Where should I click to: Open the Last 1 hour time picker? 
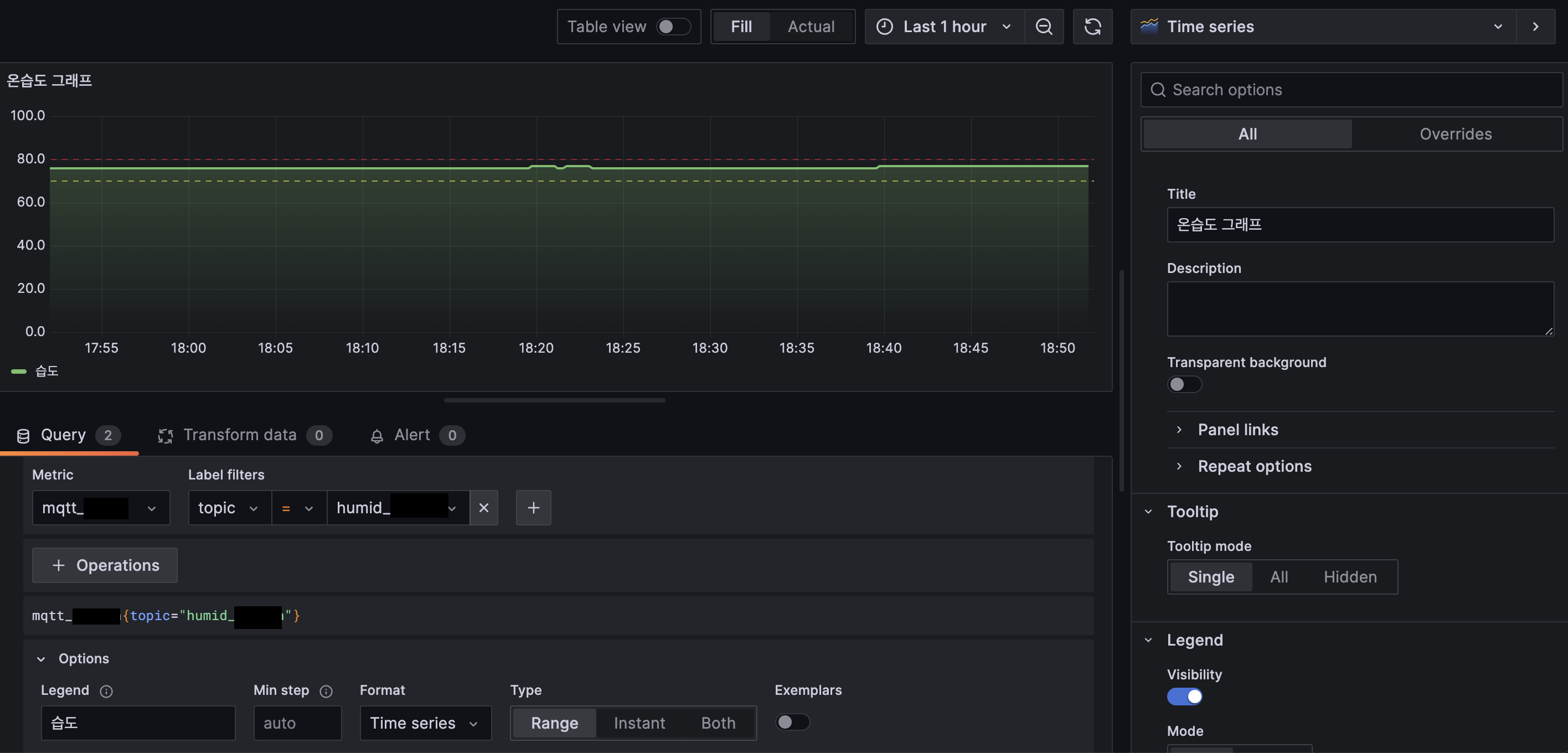(x=944, y=26)
